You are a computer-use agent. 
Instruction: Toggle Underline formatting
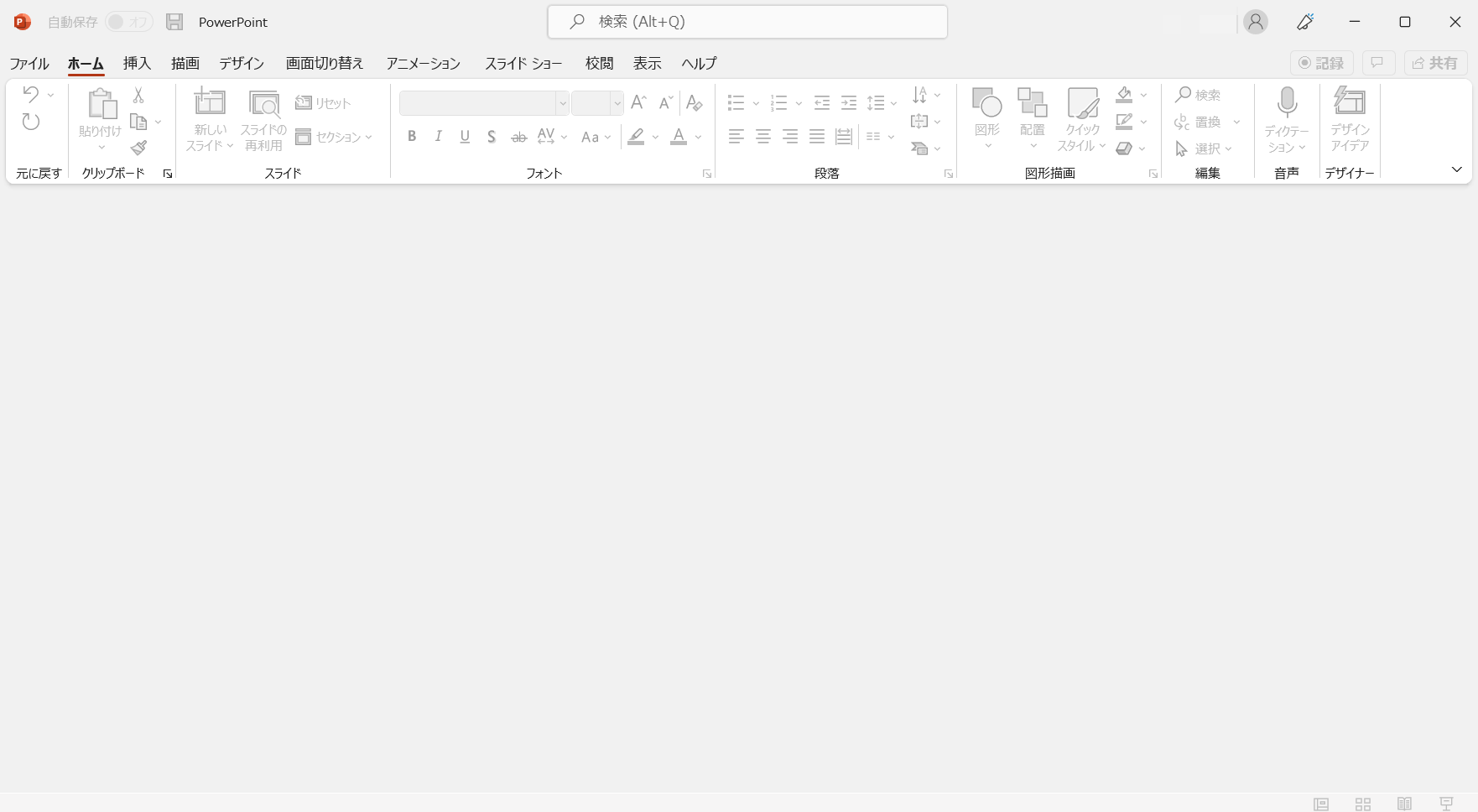pyautogui.click(x=465, y=137)
